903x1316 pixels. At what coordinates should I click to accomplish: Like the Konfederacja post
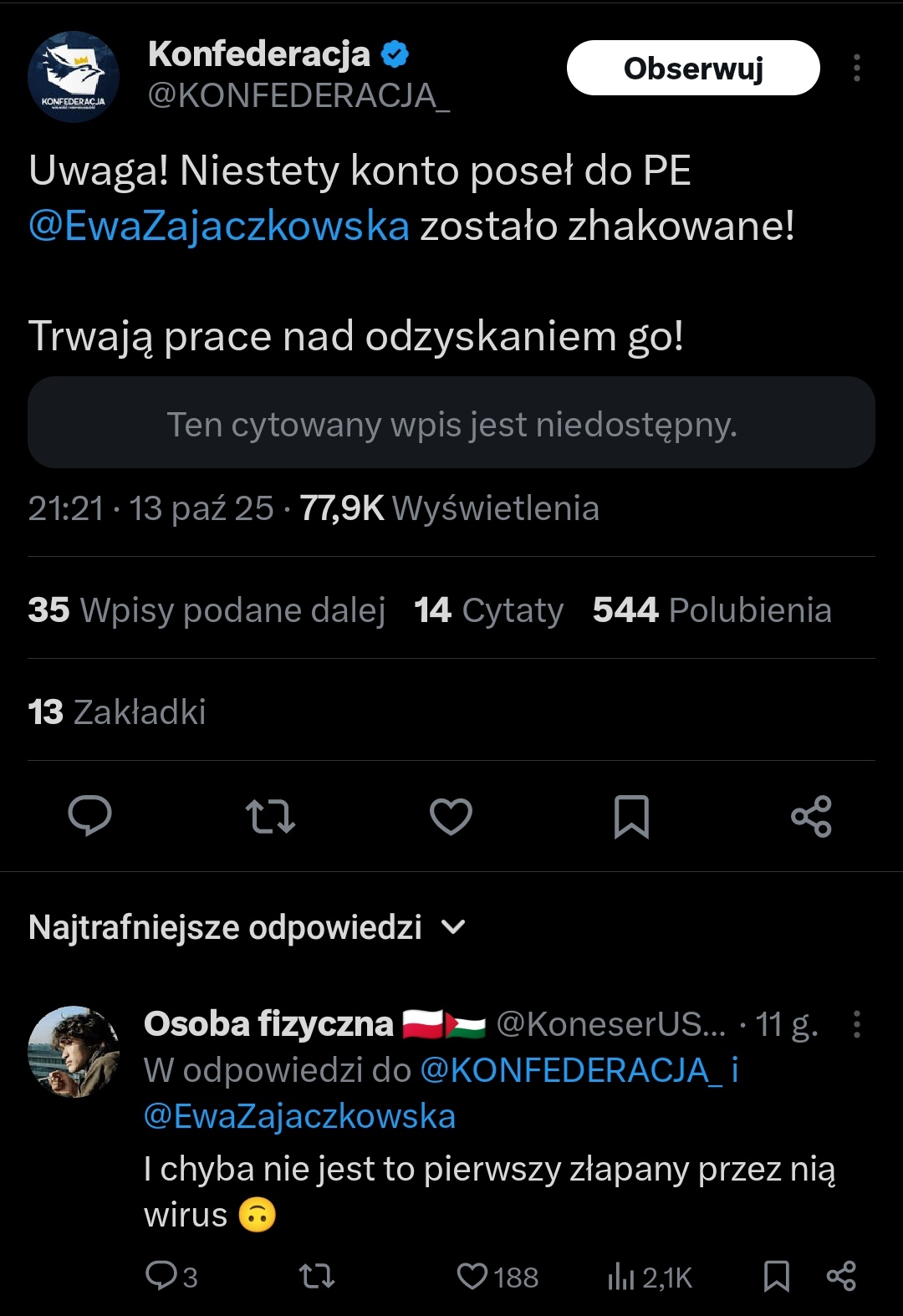coord(451,816)
